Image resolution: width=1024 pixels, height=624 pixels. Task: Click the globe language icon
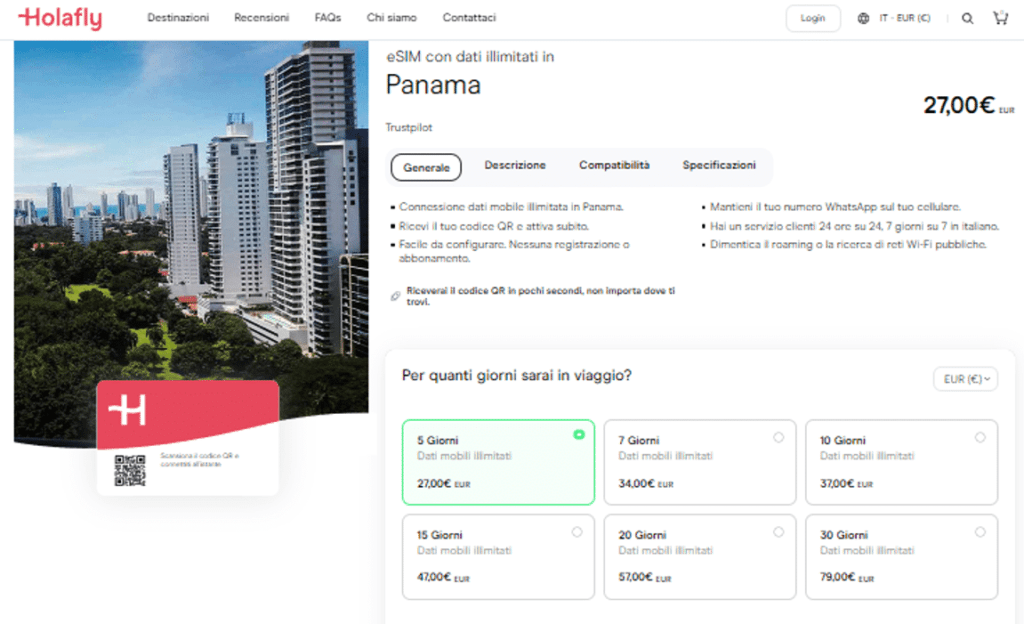coord(863,18)
